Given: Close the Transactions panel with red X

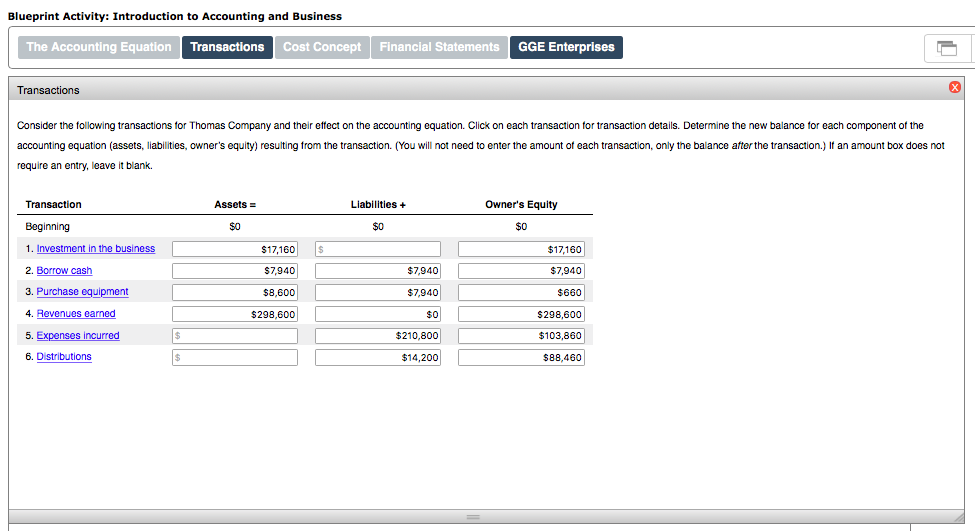Looking at the screenshot, I should pos(954,87).
